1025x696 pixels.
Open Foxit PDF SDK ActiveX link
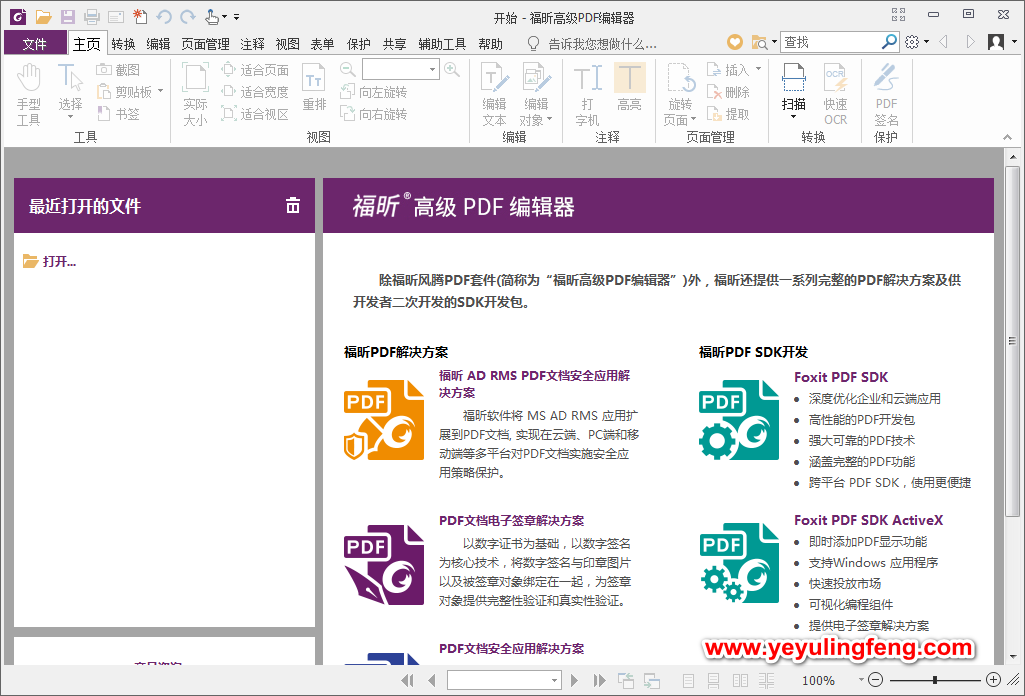(x=868, y=520)
